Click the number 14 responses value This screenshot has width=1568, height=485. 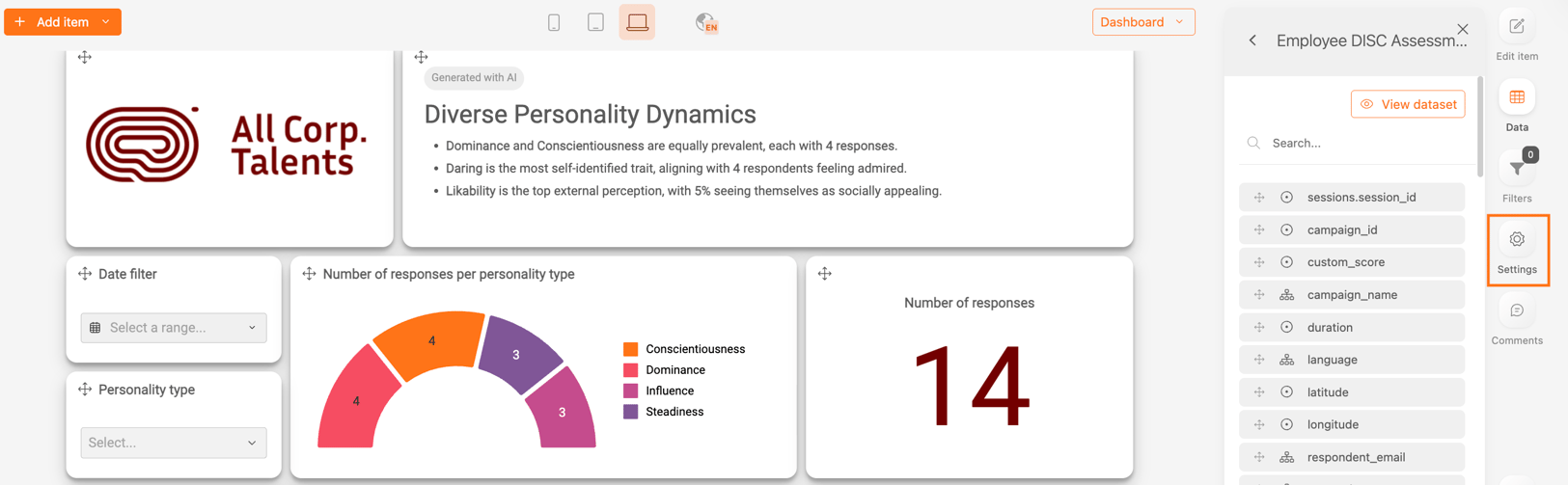click(971, 387)
